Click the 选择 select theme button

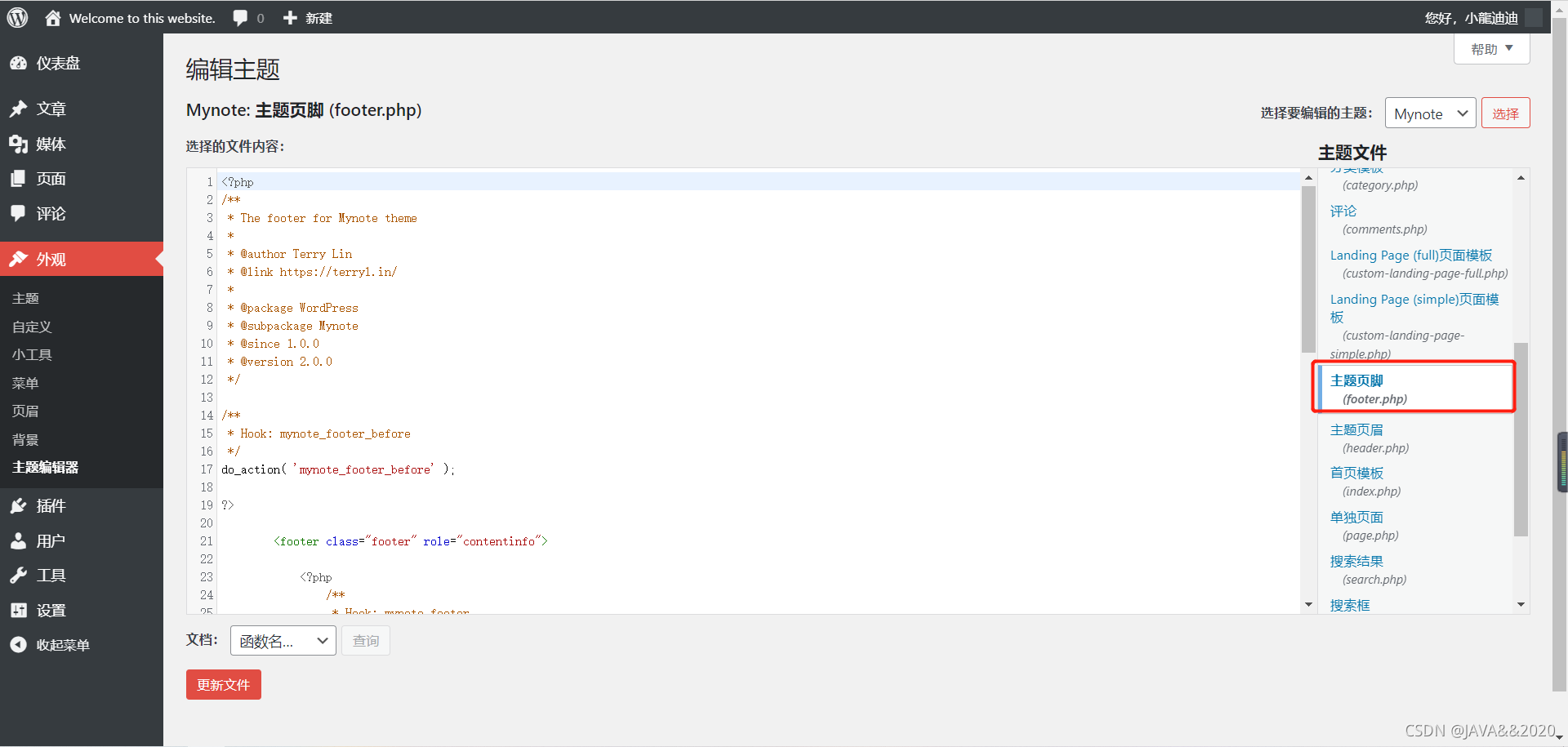click(x=1505, y=113)
